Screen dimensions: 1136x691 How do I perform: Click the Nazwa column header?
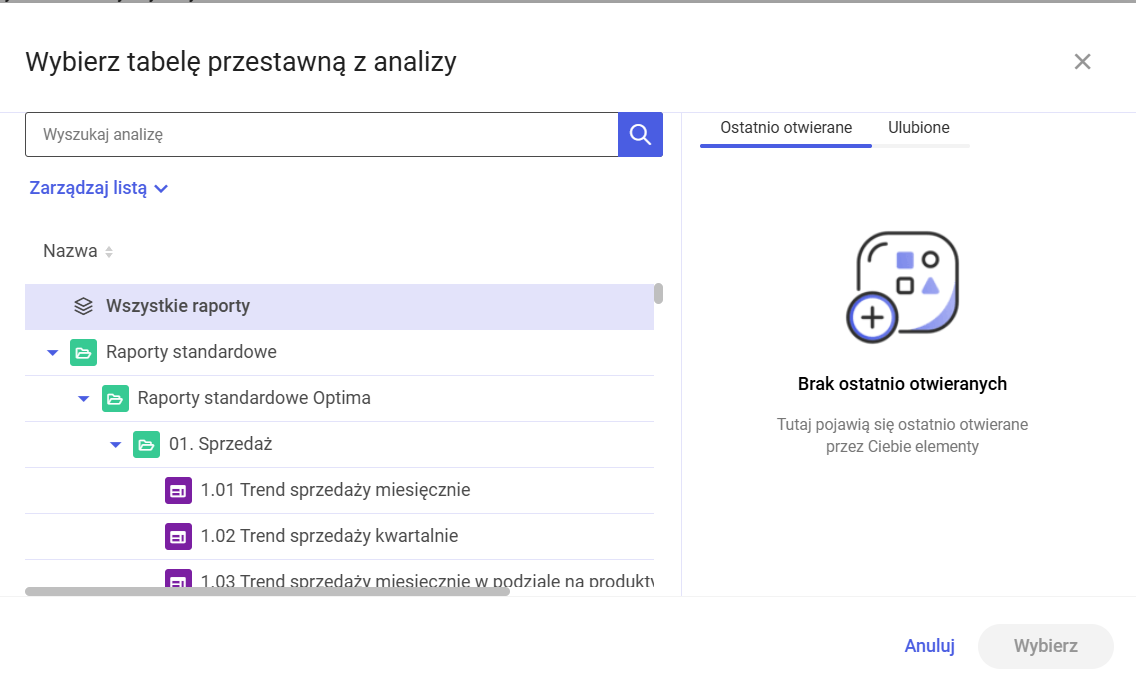(70, 251)
